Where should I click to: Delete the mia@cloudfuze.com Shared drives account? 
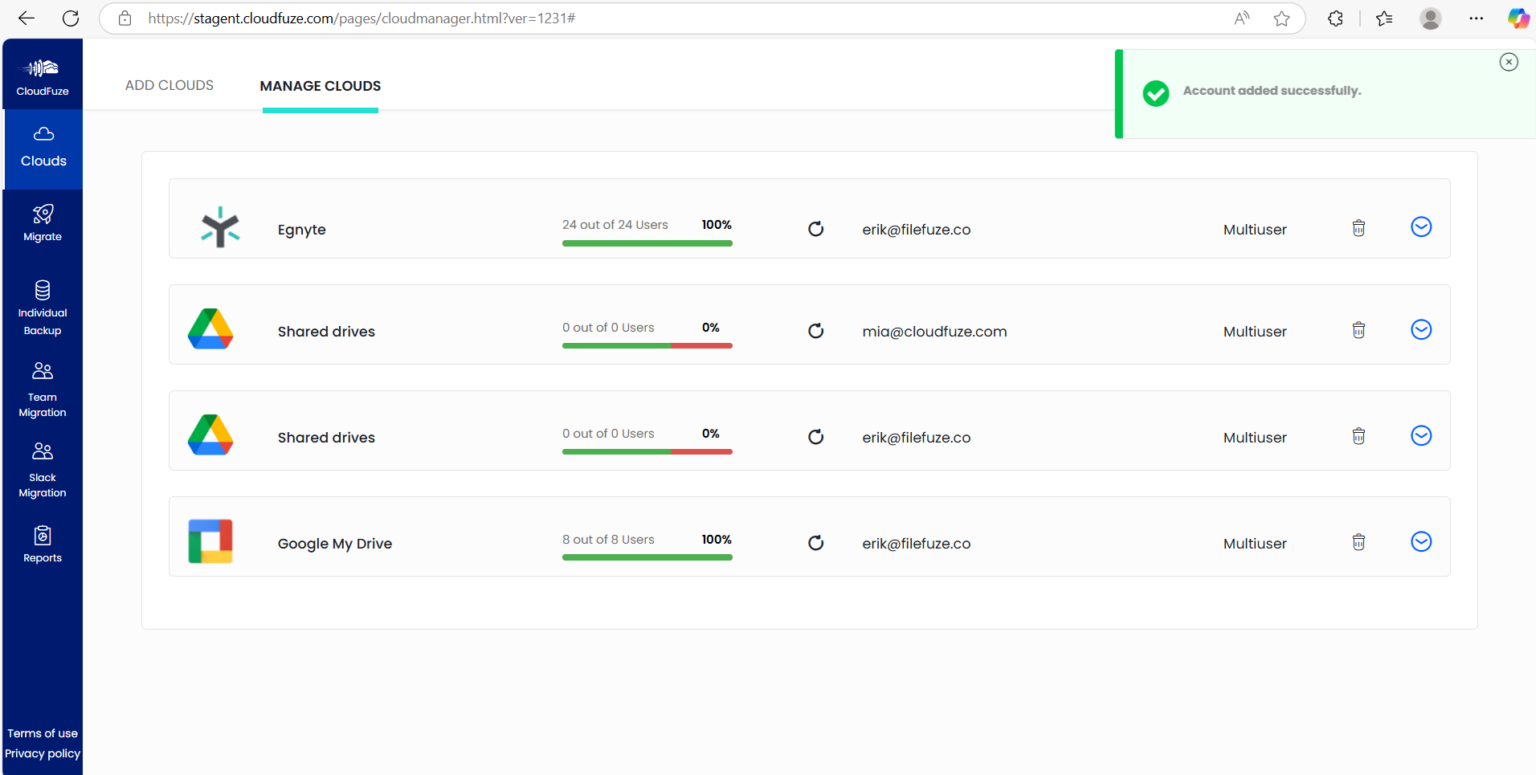[x=1358, y=329]
